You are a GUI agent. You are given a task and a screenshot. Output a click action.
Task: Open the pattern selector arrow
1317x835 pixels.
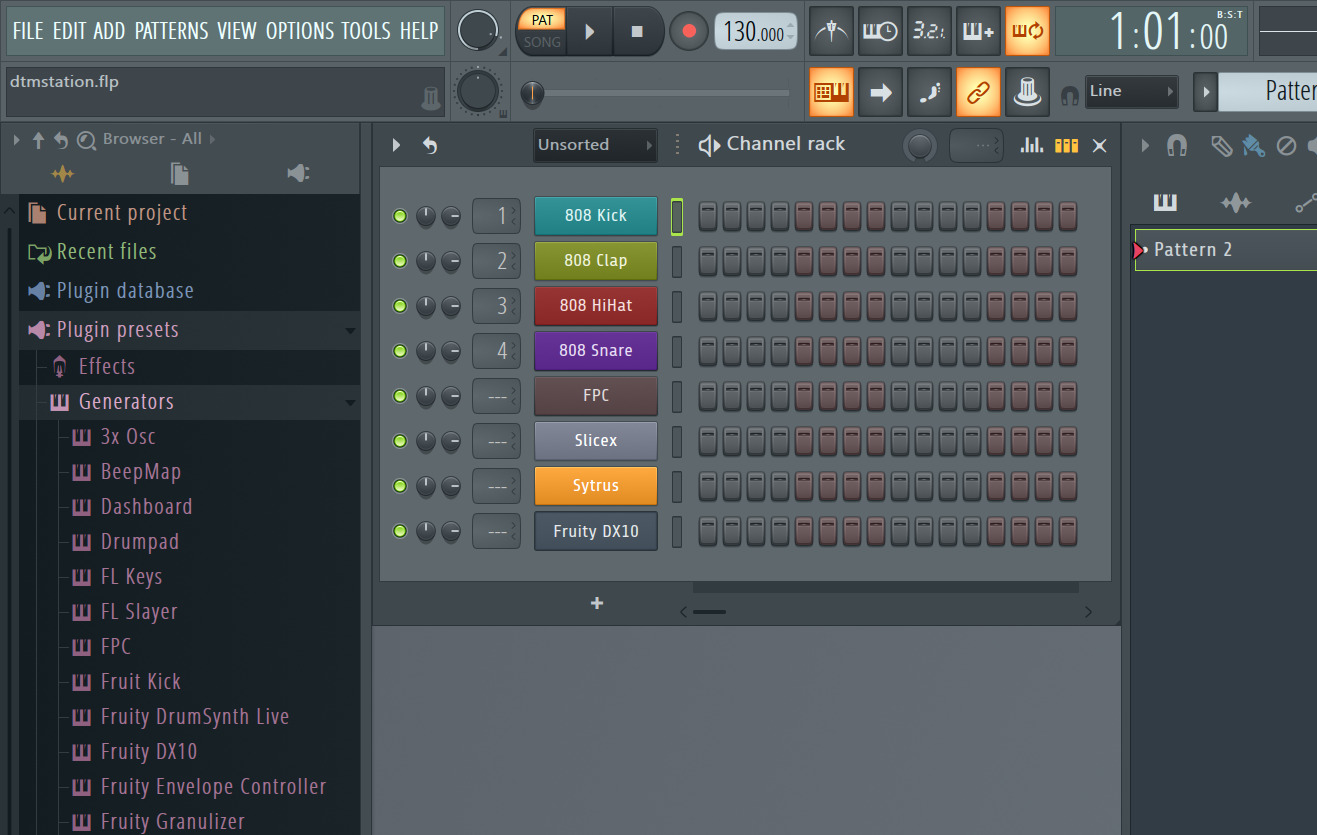(1205, 92)
